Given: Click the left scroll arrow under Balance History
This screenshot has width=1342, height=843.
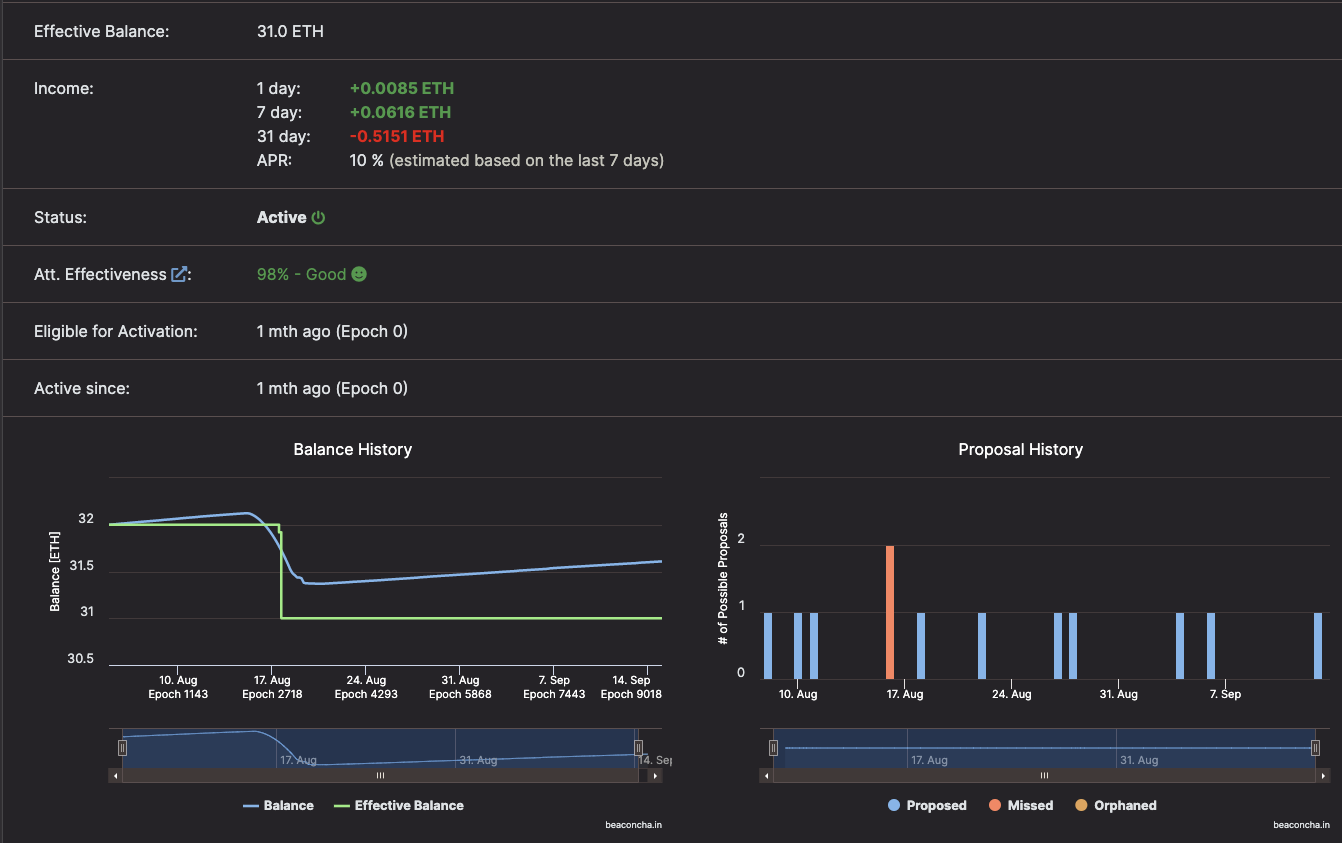Looking at the screenshot, I should coord(116,775).
